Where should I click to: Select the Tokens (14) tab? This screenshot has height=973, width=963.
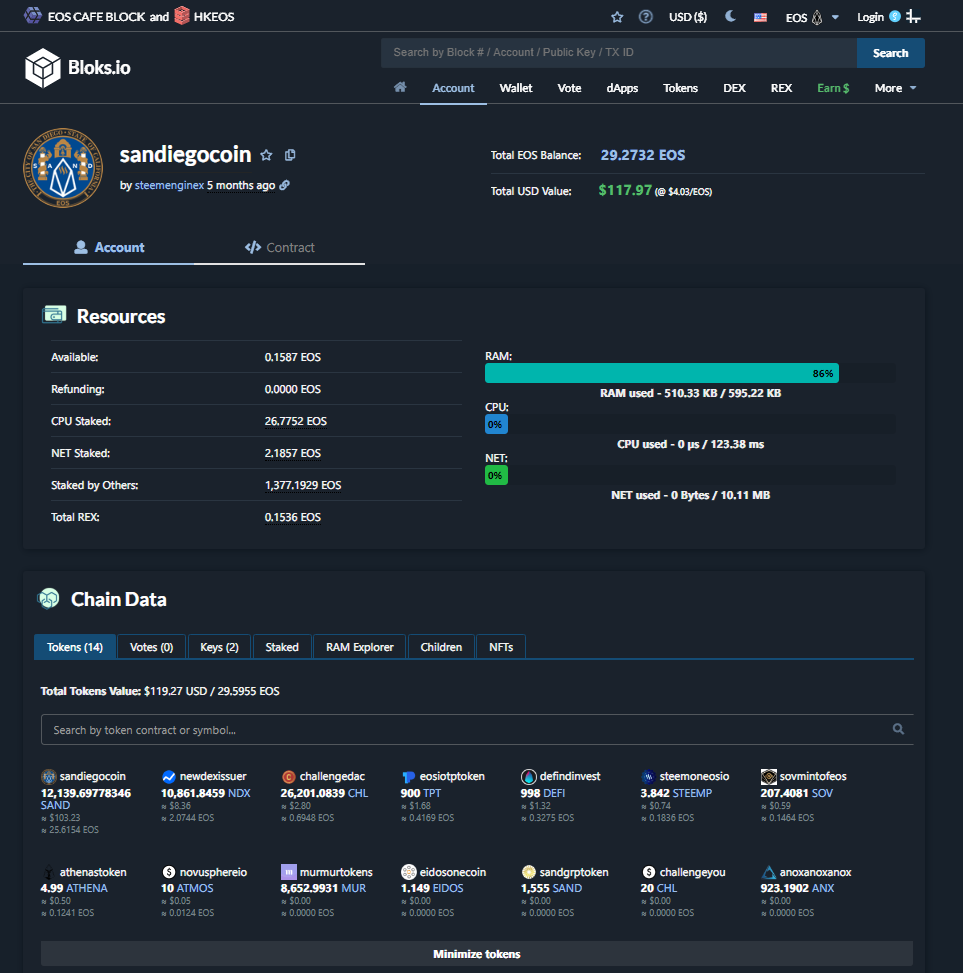point(74,647)
